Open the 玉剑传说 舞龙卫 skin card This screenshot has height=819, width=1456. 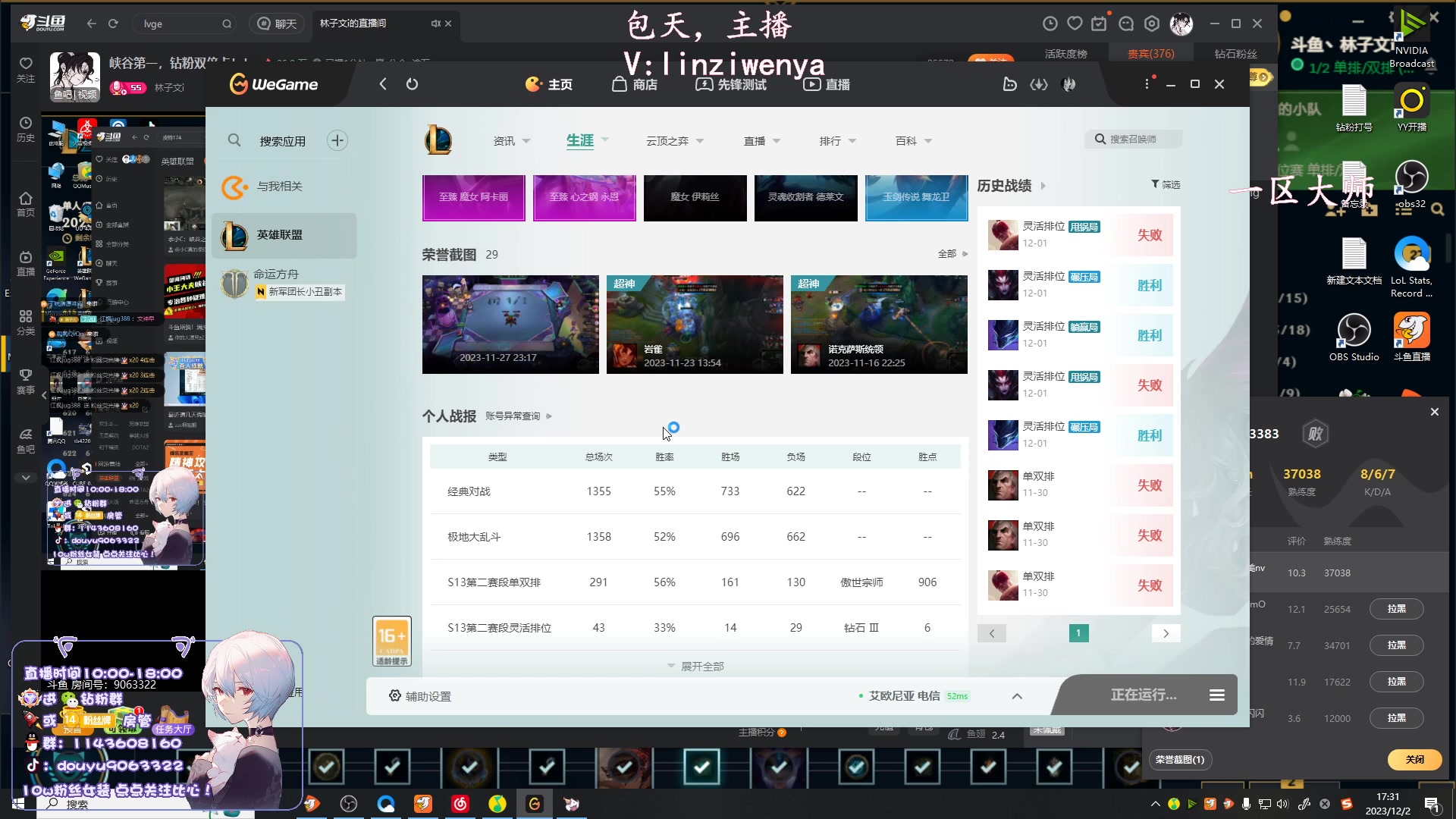[x=916, y=198]
